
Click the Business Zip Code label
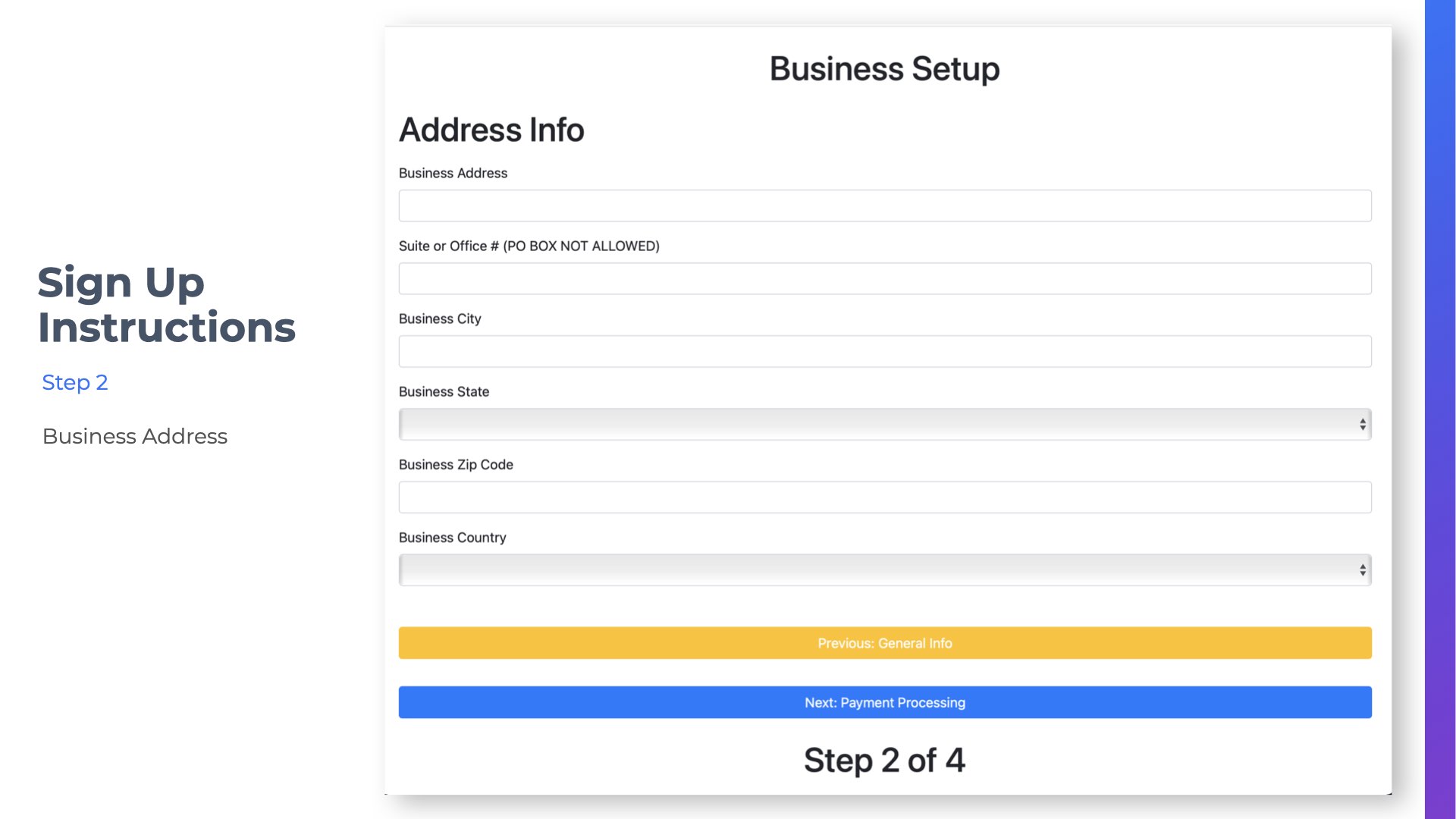click(x=456, y=464)
